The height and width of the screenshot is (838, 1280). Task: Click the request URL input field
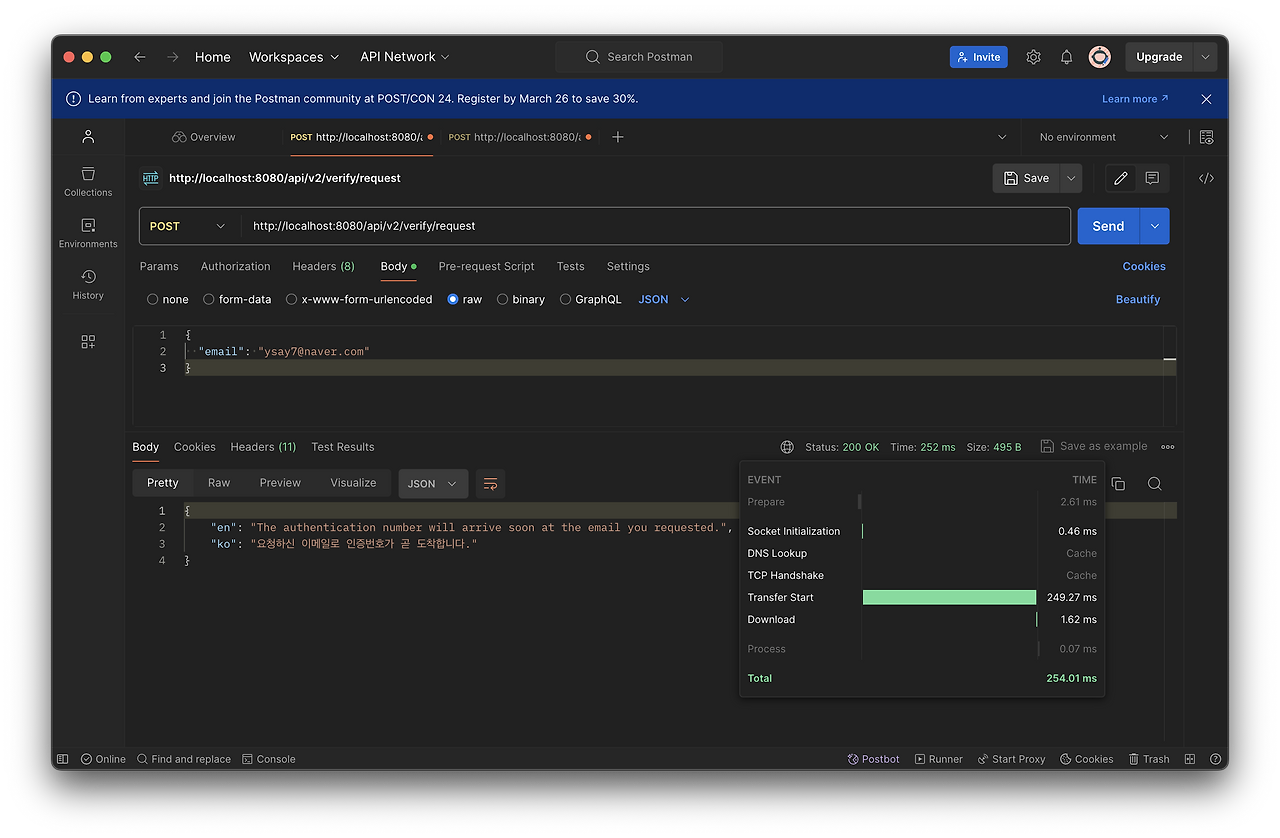point(655,226)
